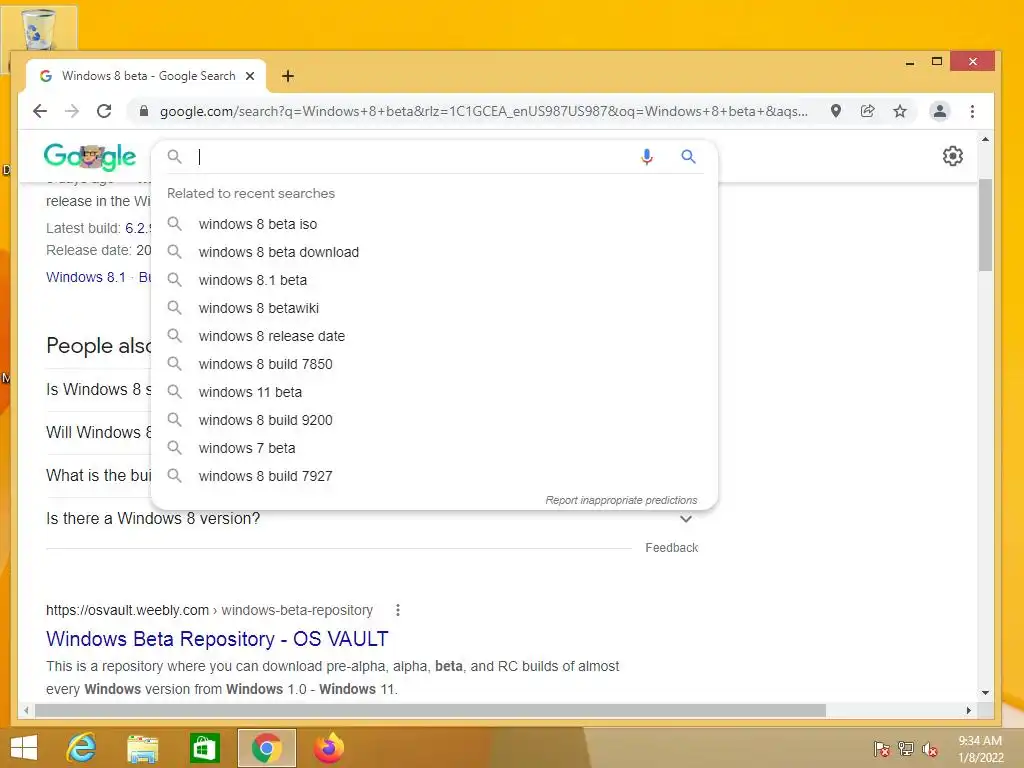Click the vertical scrollbar up arrow
This screenshot has width=1024, height=768.
(985, 139)
